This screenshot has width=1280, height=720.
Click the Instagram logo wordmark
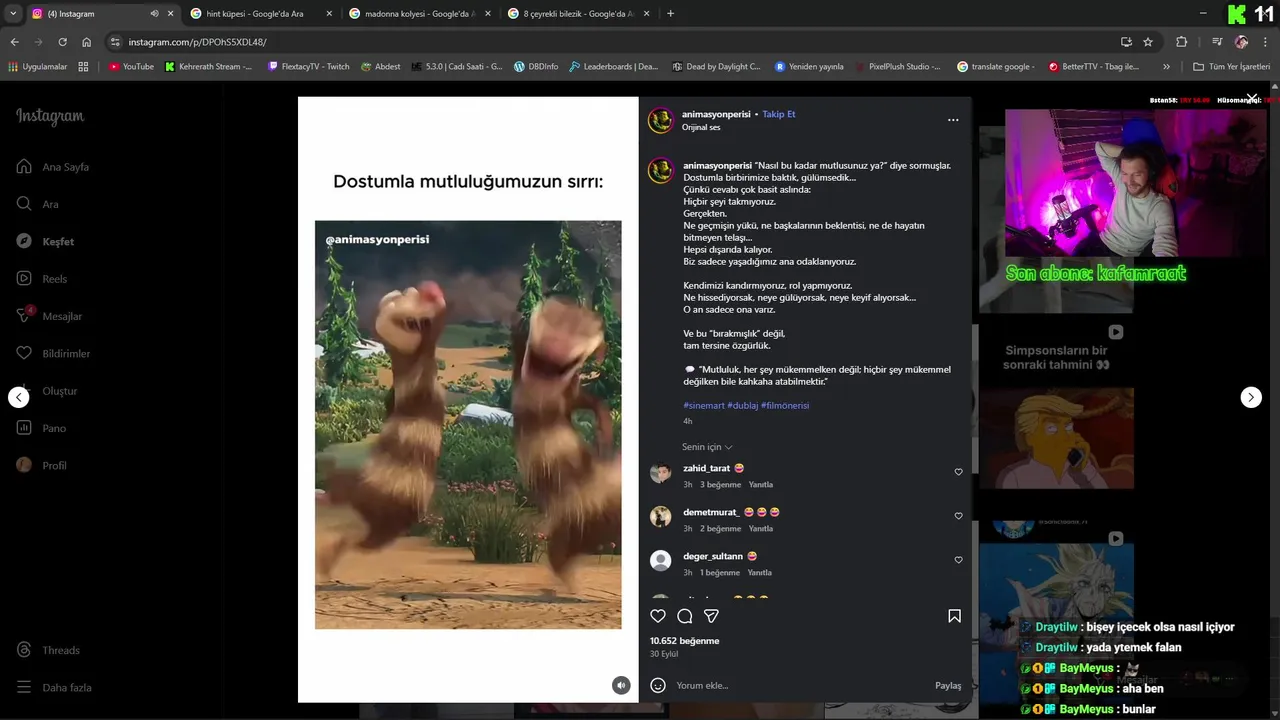(50, 116)
